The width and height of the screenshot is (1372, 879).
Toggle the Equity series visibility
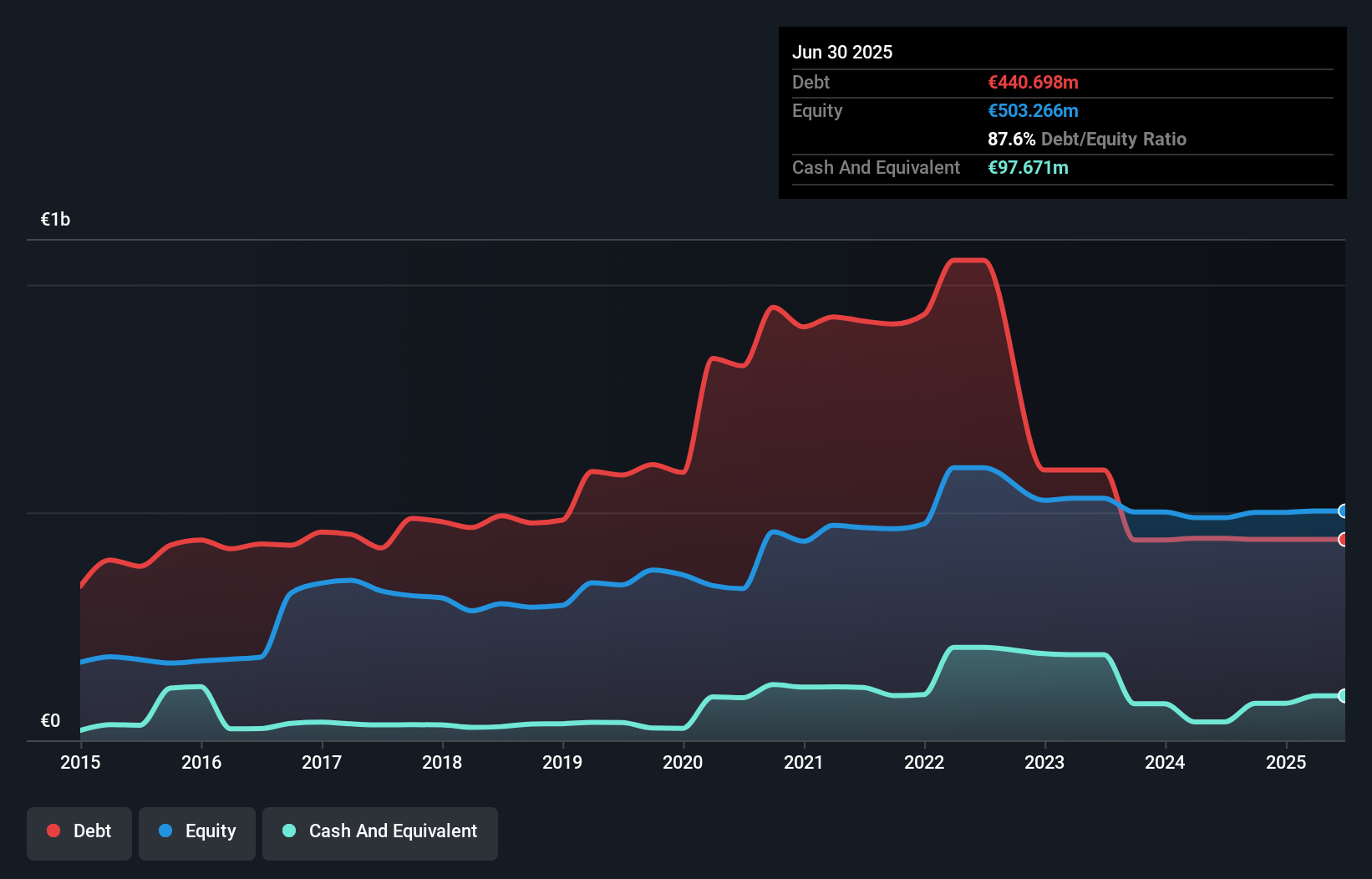(x=197, y=831)
